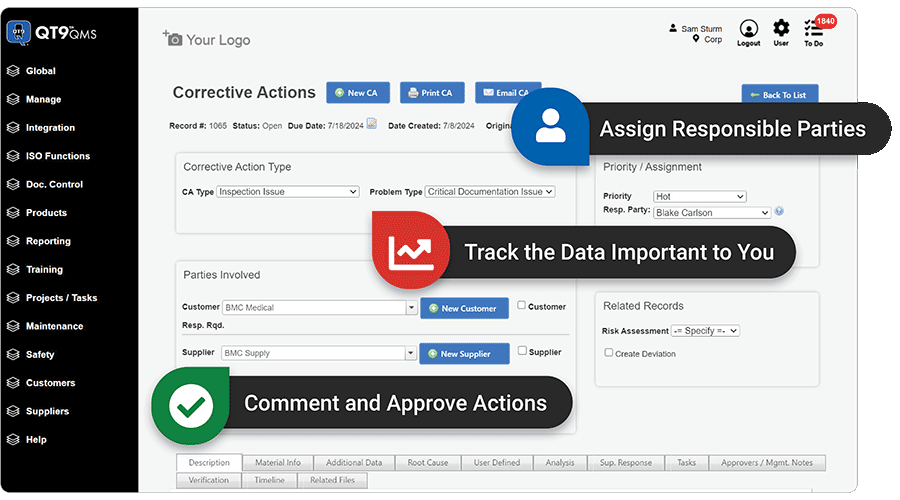
Task: Switch to the Analysis tab
Action: point(560,463)
